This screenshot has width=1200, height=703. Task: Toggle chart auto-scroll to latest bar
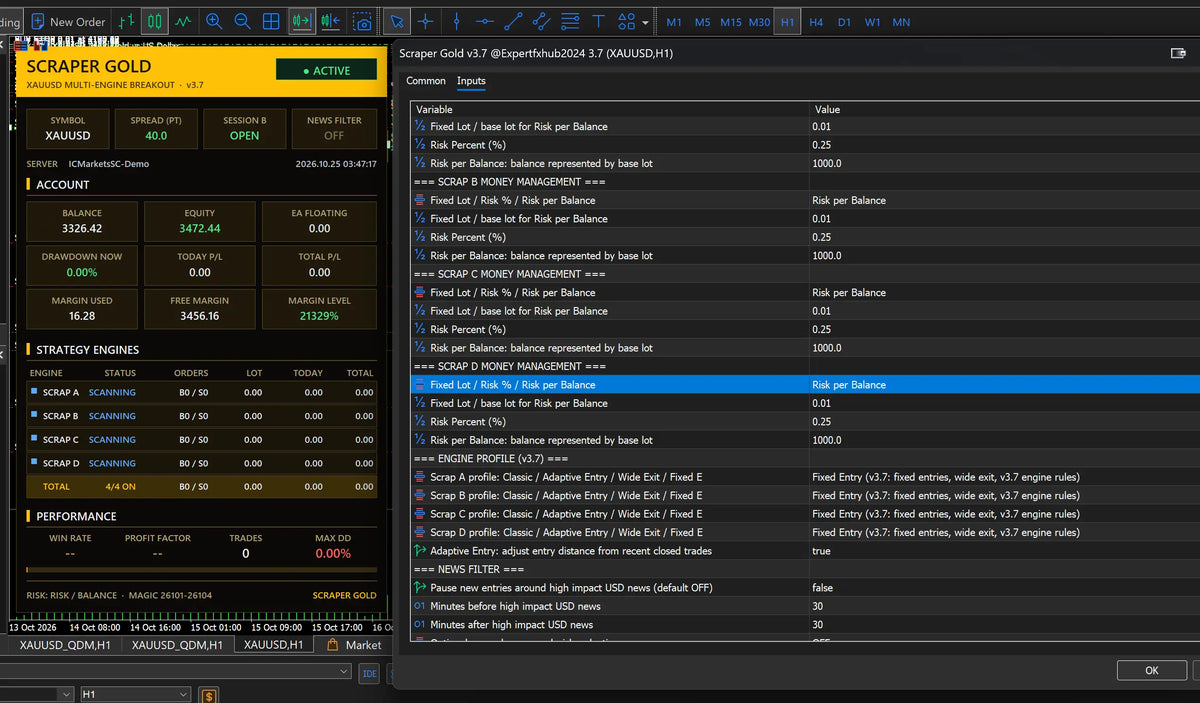click(x=301, y=21)
